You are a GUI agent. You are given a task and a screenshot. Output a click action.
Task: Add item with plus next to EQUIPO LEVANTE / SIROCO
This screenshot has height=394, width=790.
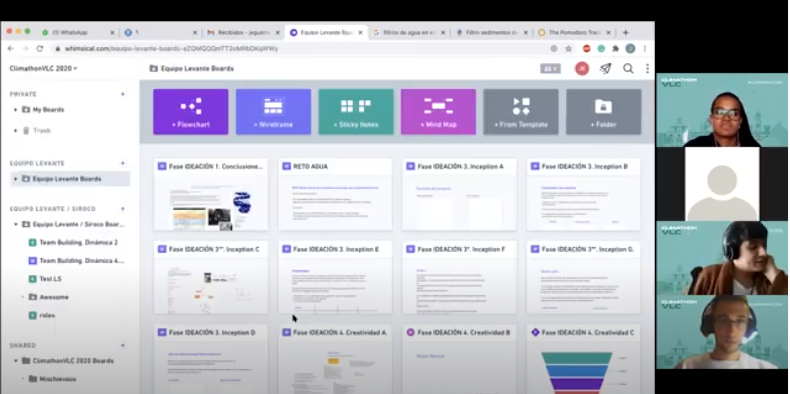(x=122, y=209)
